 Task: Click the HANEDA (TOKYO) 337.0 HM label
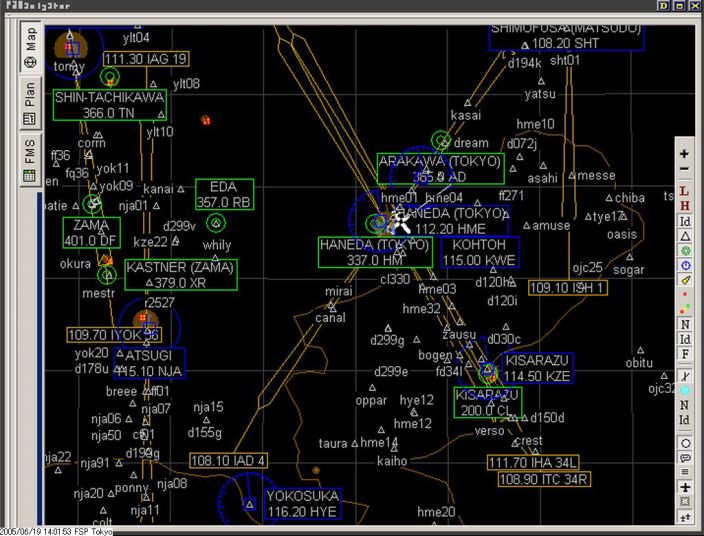pos(375,252)
